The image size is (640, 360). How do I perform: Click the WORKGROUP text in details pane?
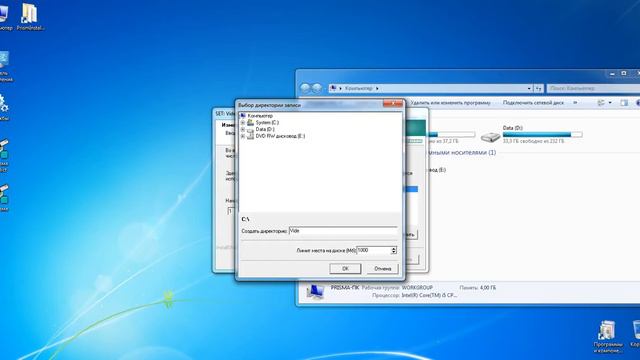point(417,288)
